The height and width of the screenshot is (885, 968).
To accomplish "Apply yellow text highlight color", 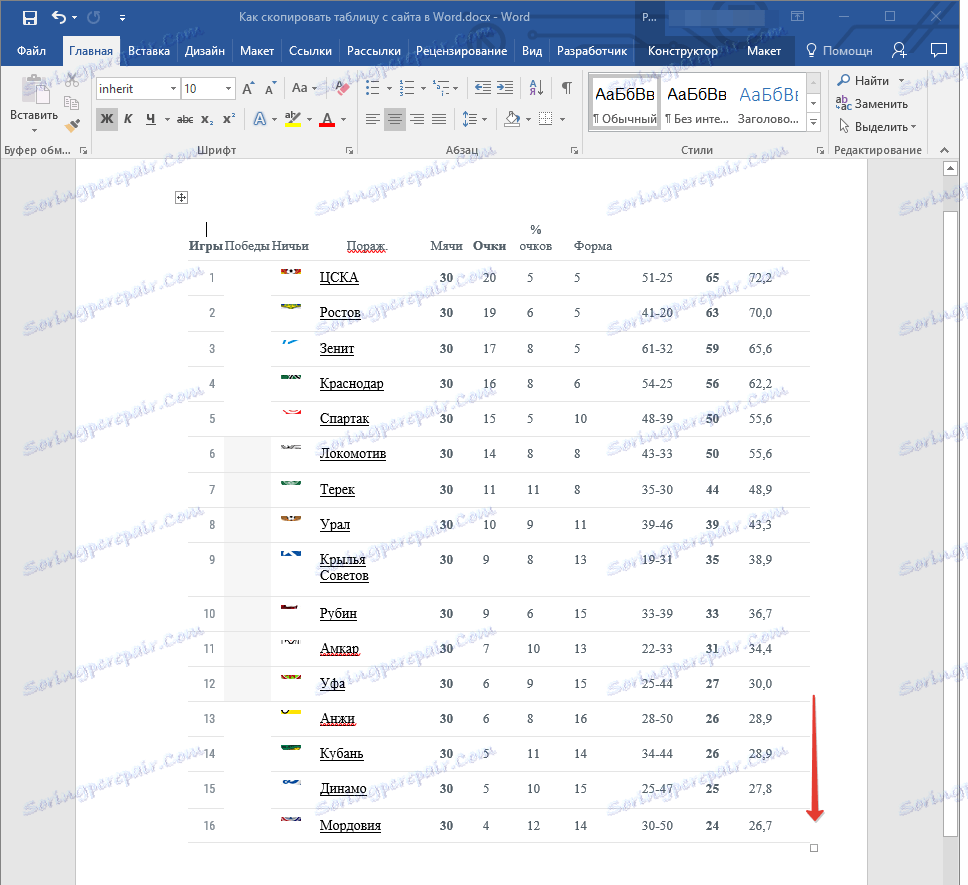I will pyautogui.click(x=293, y=119).
